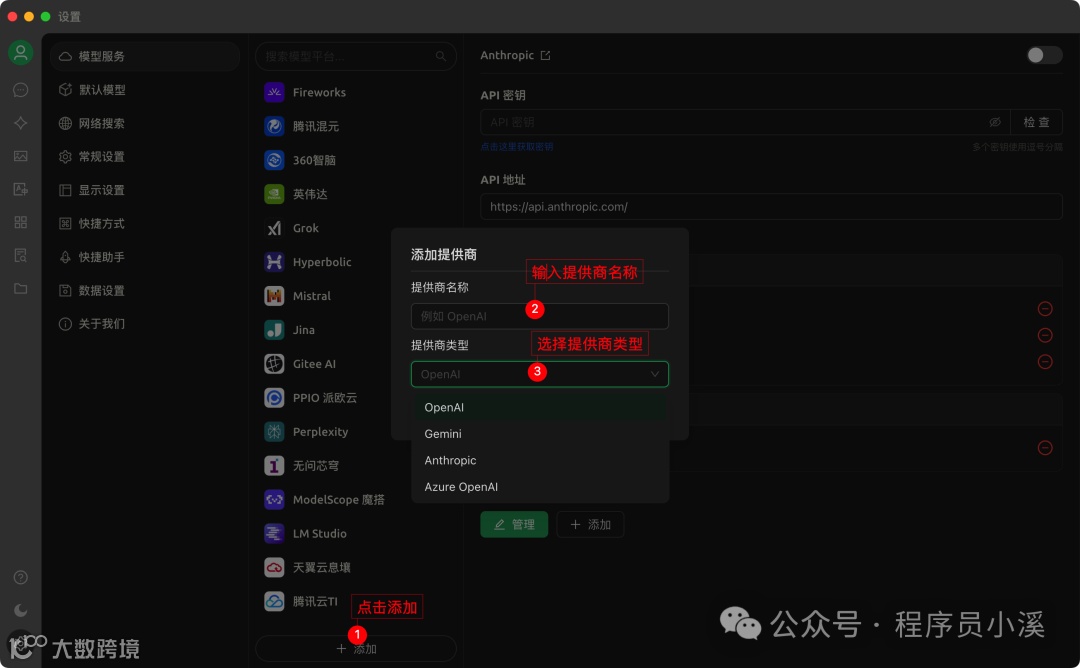The image size is (1080, 668).
Task: Enable the Anthropic provider switch
Action: point(1044,55)
